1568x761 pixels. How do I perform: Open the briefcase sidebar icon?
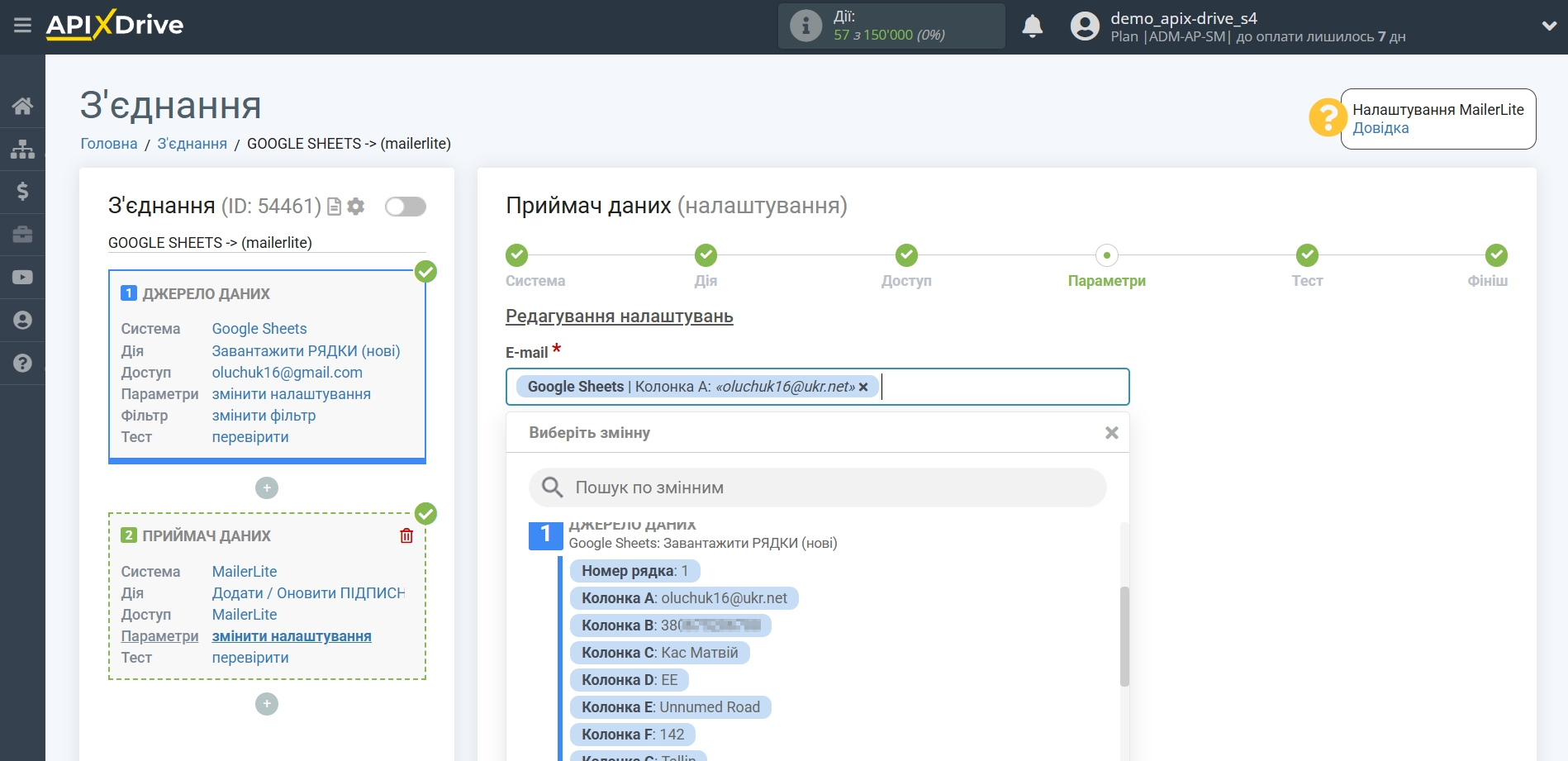pyautogui.click(x=22, y=235)
